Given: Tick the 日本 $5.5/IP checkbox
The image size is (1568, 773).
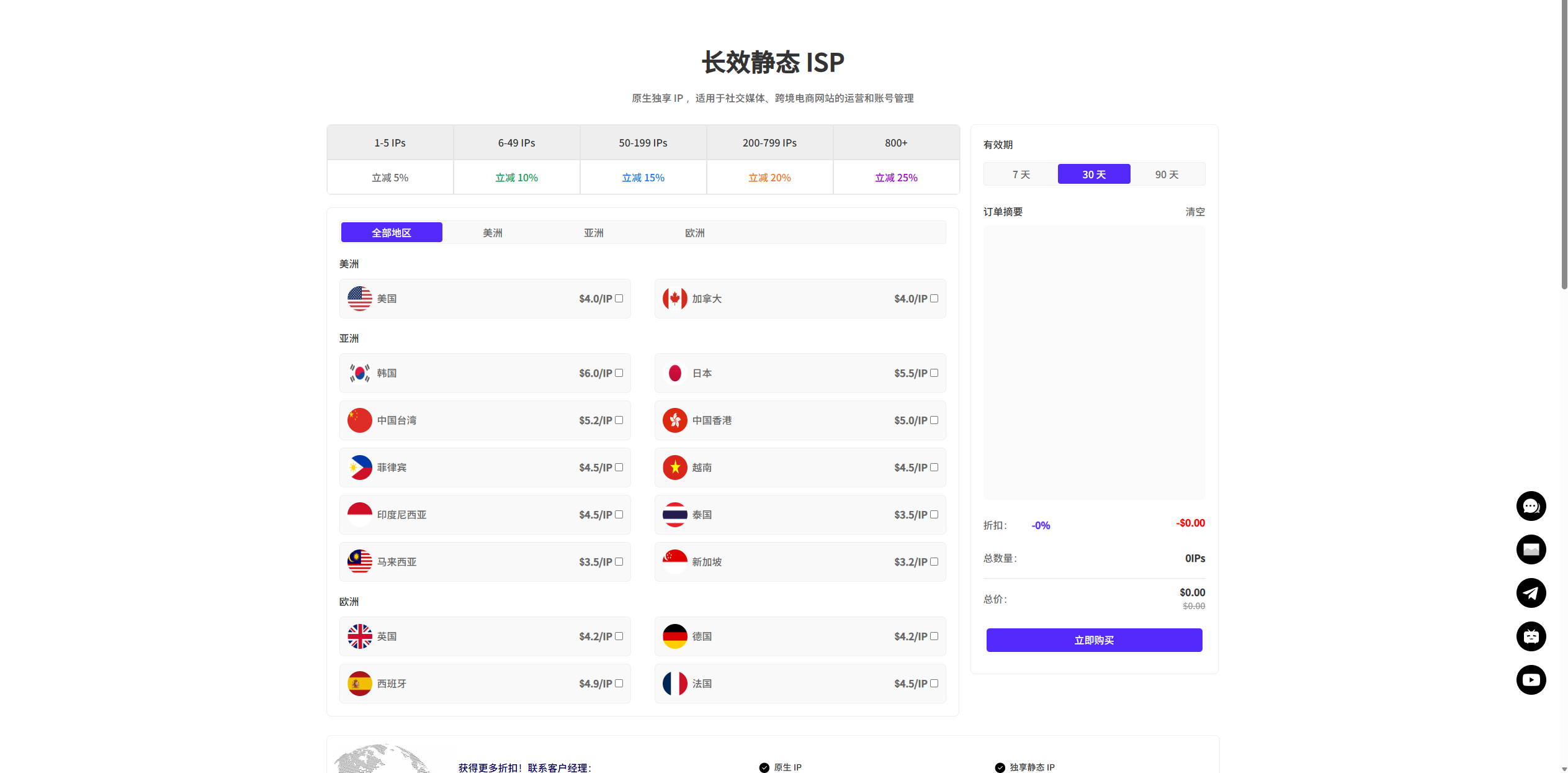Looking at the screenshot, I should point(934,373).
